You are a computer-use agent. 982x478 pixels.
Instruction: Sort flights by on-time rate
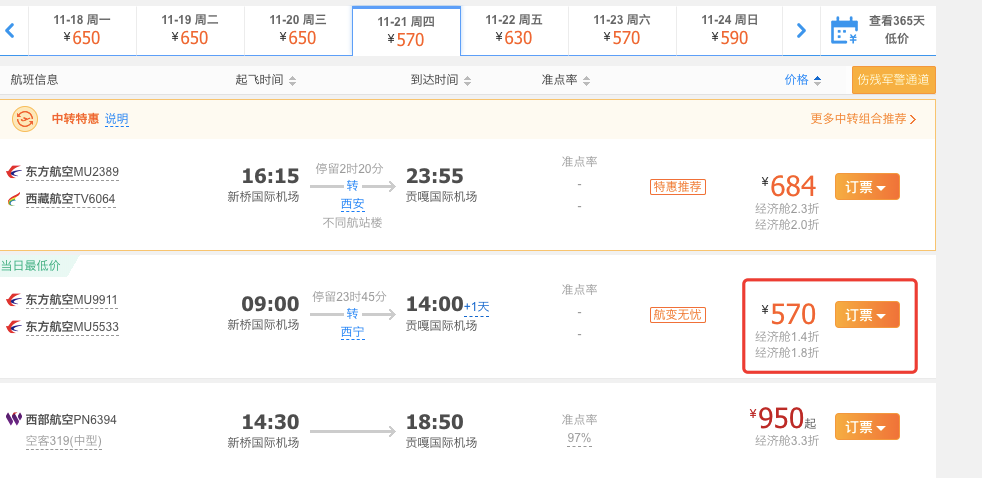pos(566,80)
